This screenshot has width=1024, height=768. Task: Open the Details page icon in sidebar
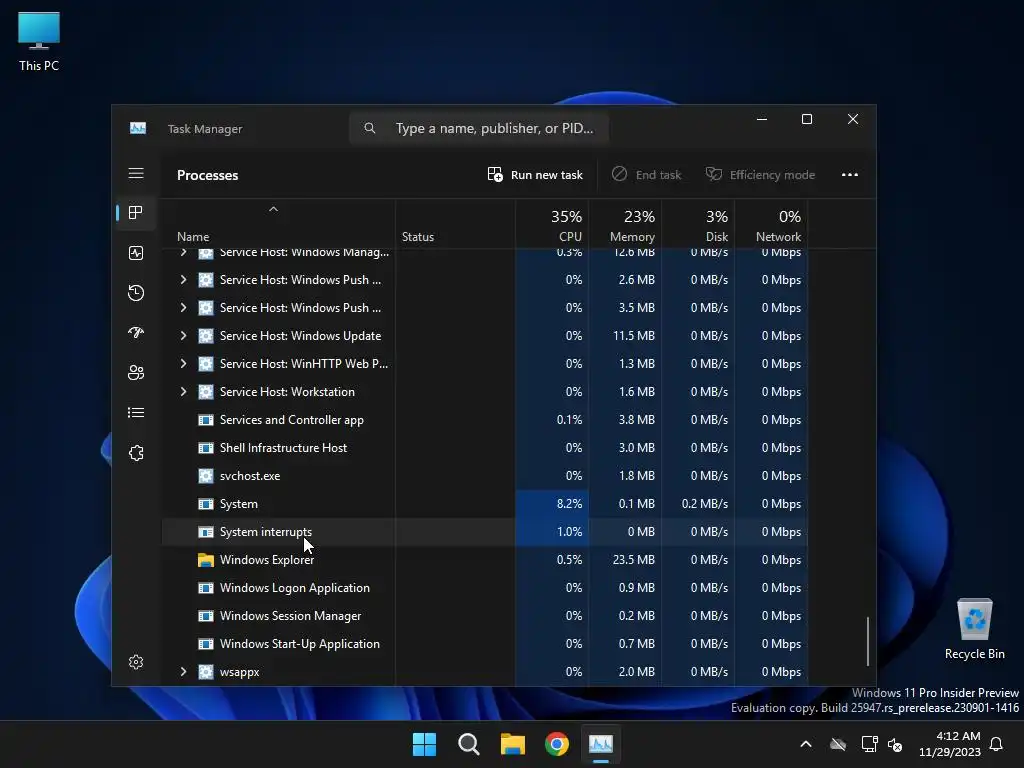136,413
